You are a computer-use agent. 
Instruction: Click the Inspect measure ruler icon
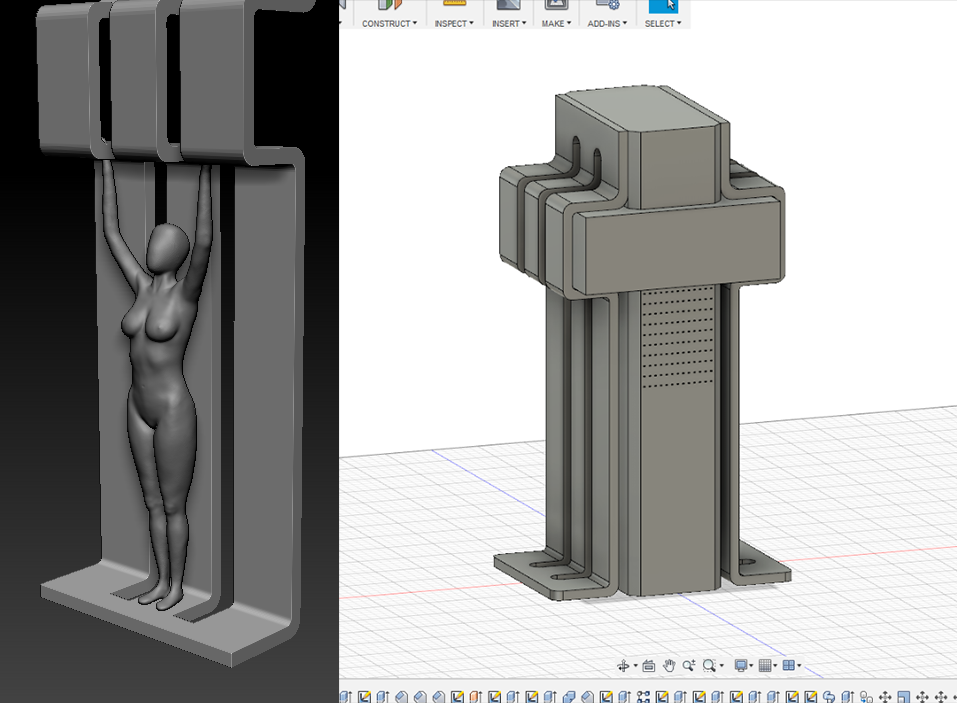(x=455, y=5)
